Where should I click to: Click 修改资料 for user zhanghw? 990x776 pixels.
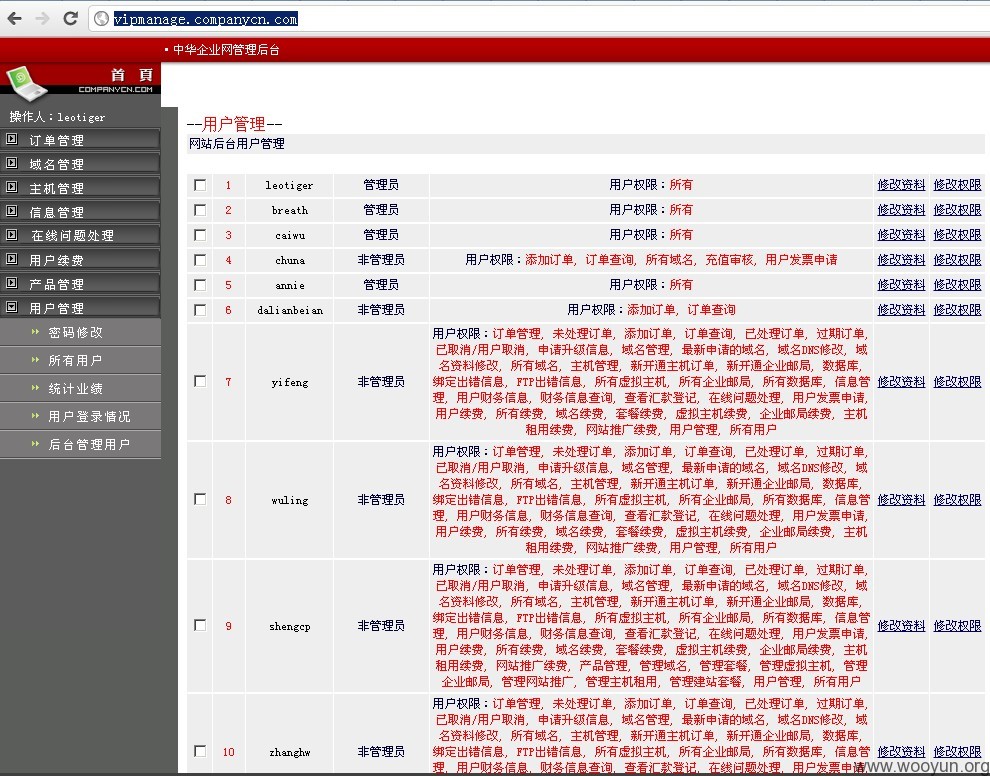(x=901, y=751)
